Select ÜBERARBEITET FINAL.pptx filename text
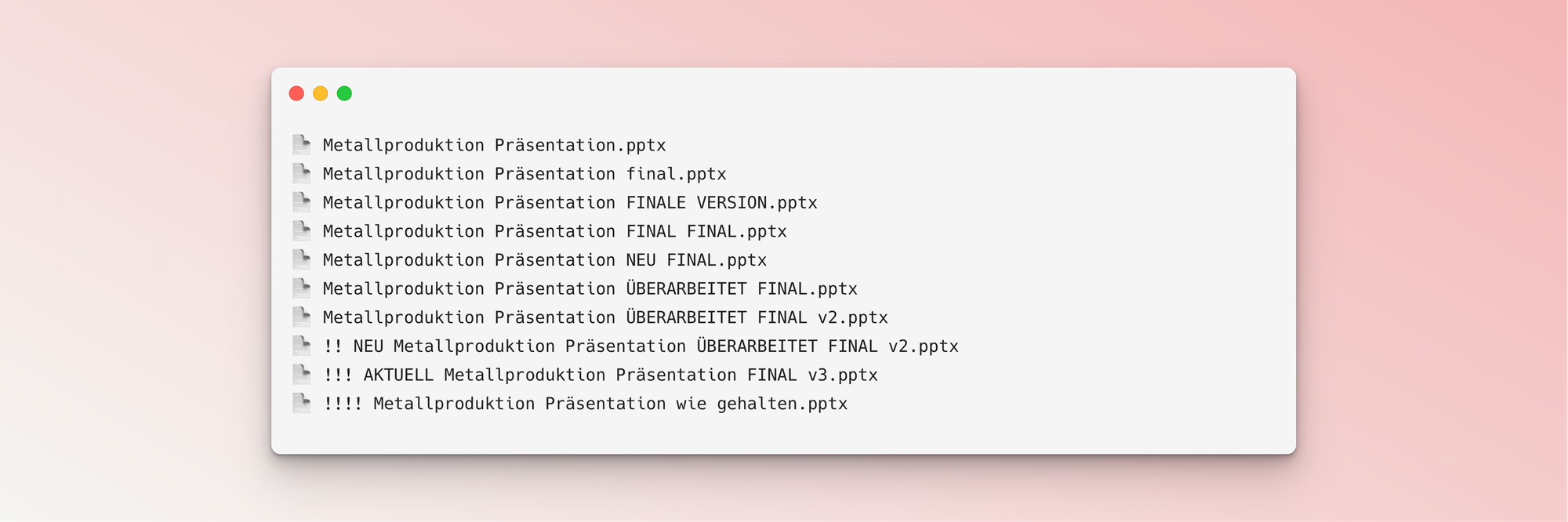 point(590,288)
